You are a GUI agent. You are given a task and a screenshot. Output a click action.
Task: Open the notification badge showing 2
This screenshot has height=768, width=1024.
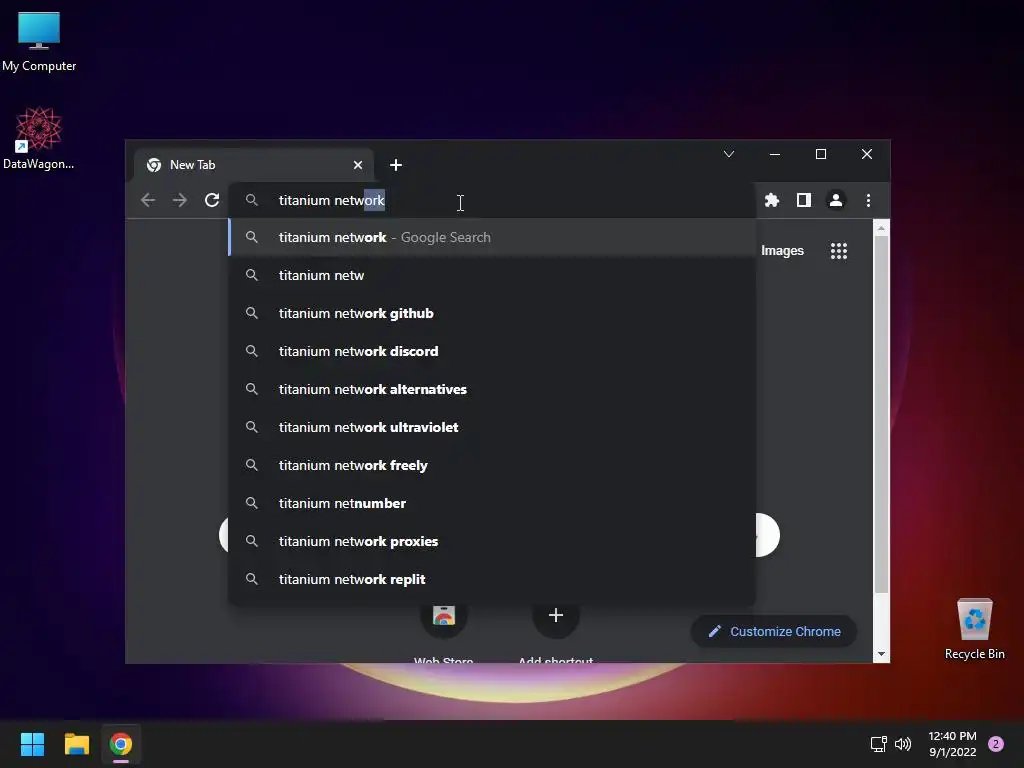click(x=996, y=744)
